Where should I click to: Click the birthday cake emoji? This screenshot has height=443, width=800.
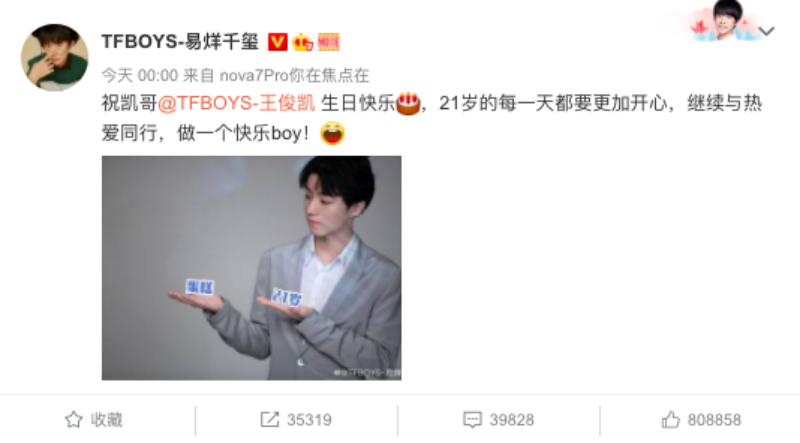408,104
